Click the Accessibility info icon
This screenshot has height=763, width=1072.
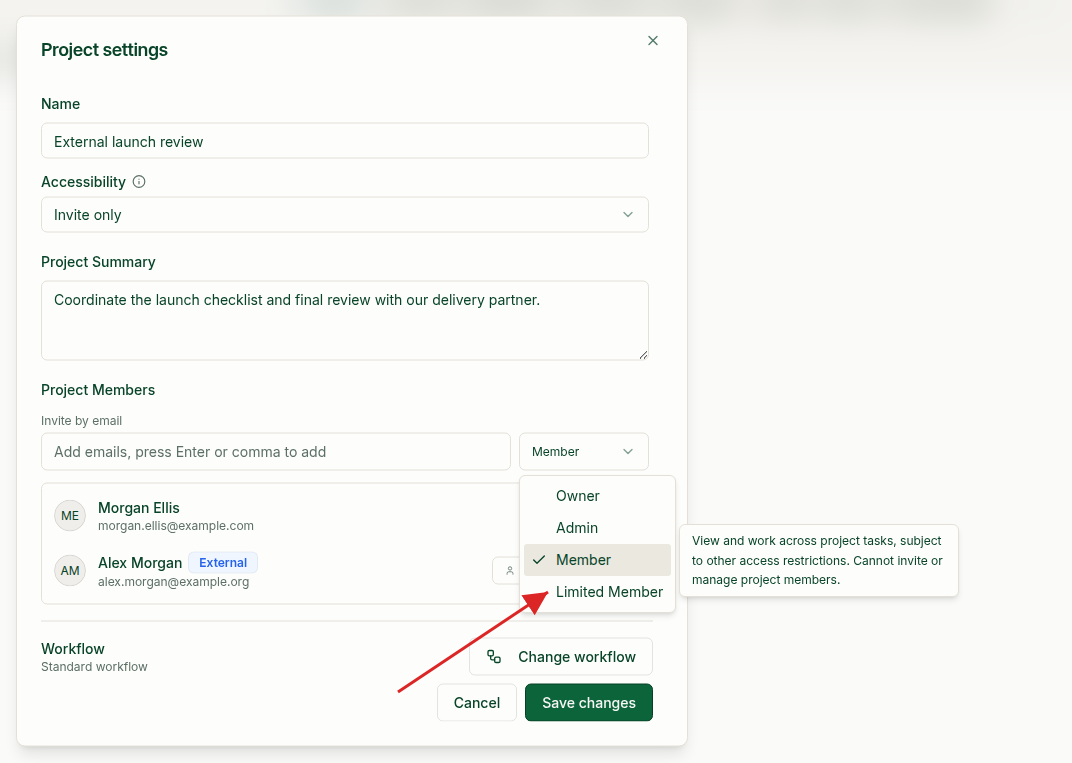[139, 182]
